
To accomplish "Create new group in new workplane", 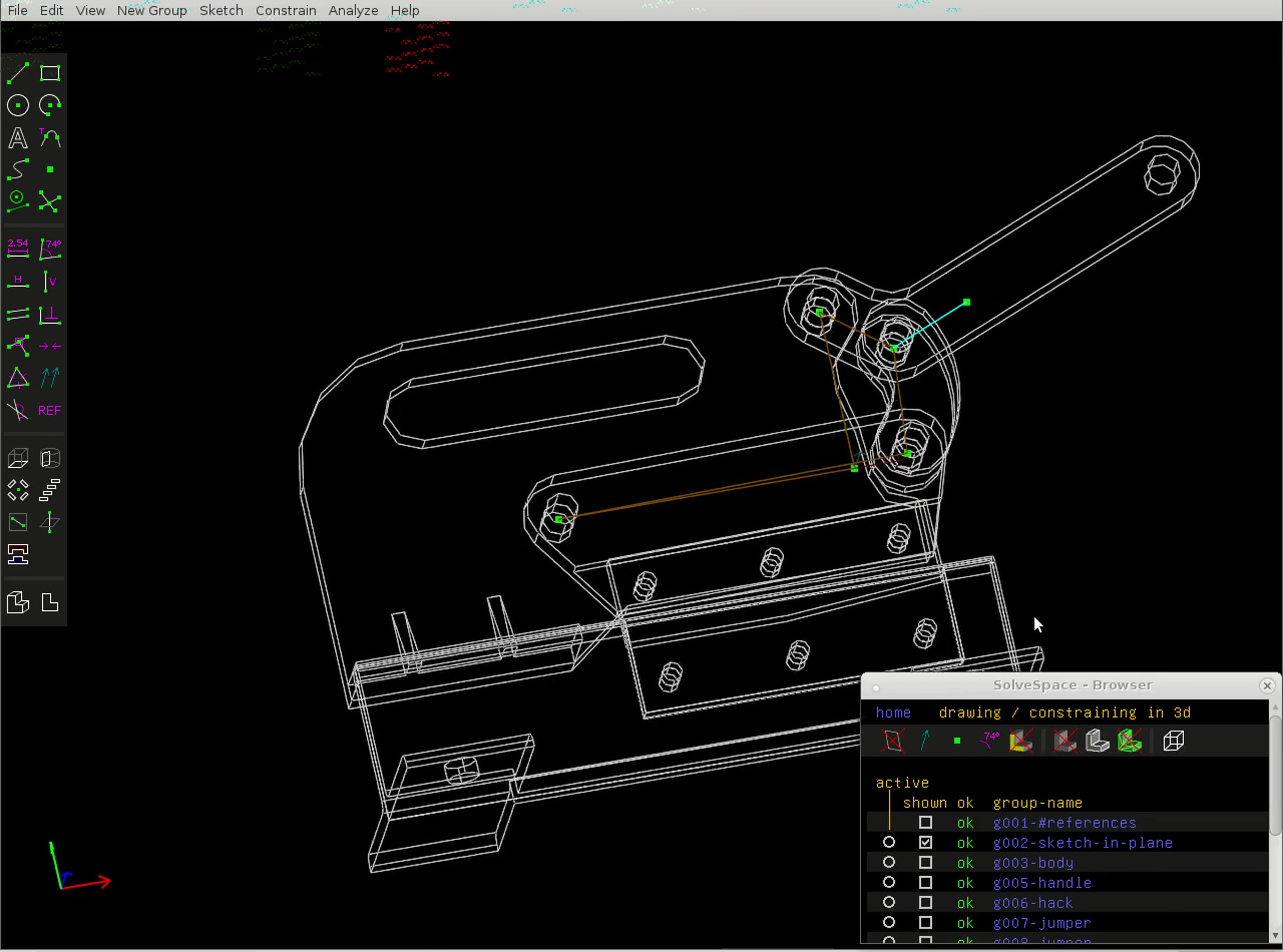I will click(x=18, y=522).
